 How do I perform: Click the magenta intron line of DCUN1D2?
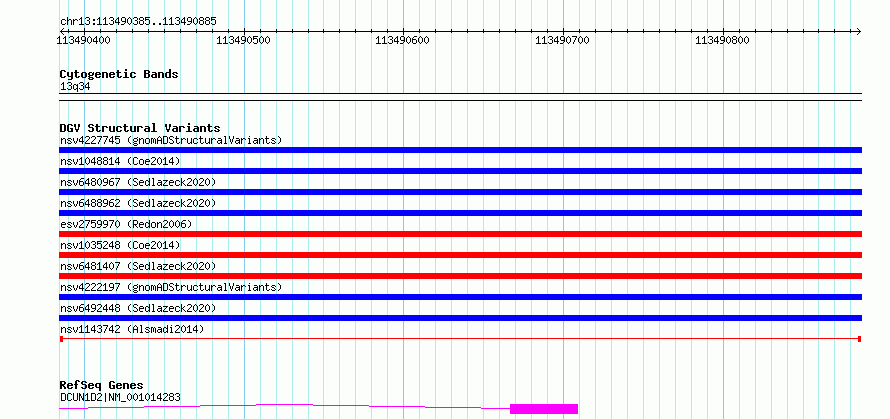pos(284,404)
